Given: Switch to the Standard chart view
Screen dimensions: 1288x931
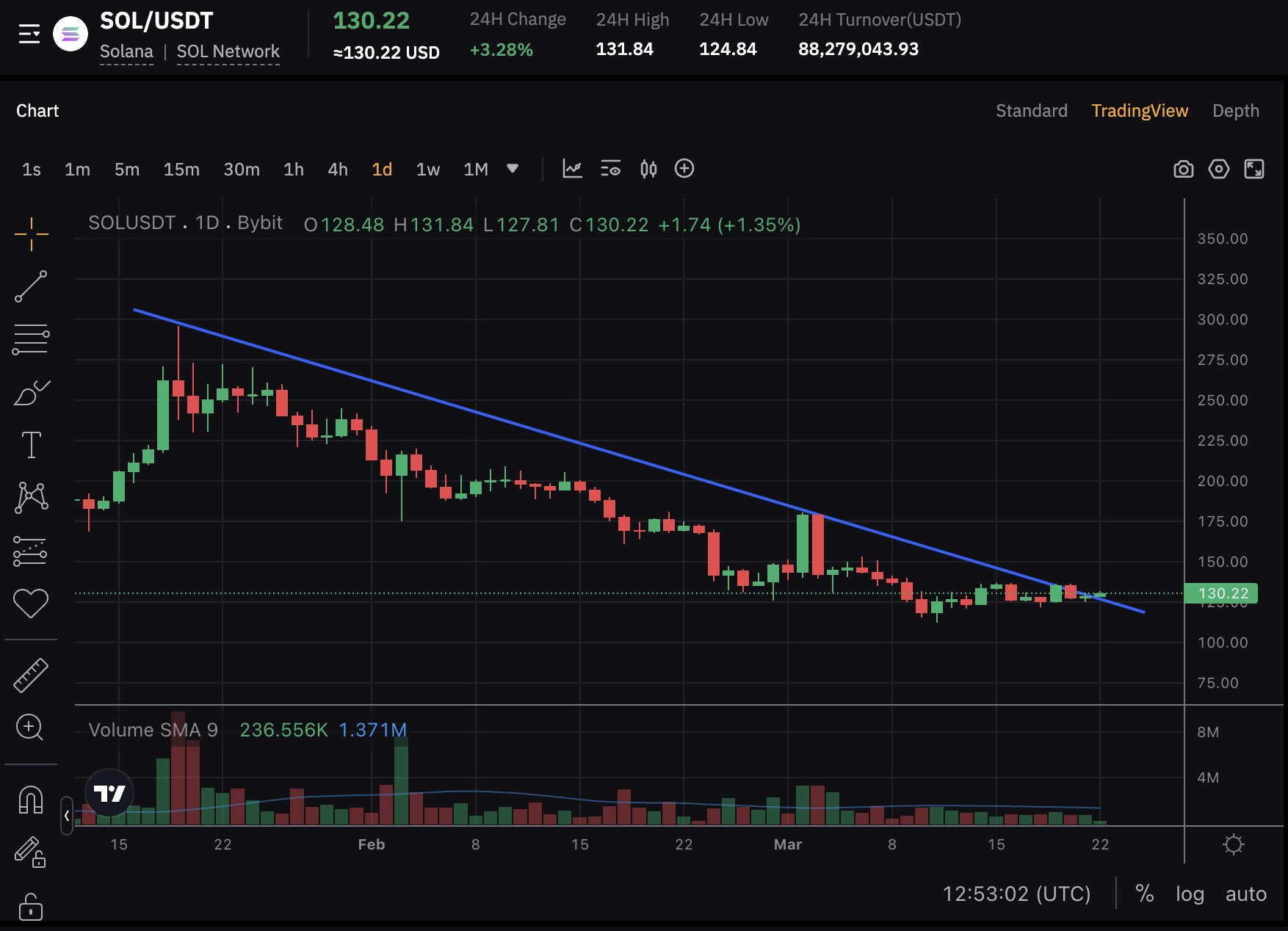Looking at the screenshot, I should coord(1032,111).
